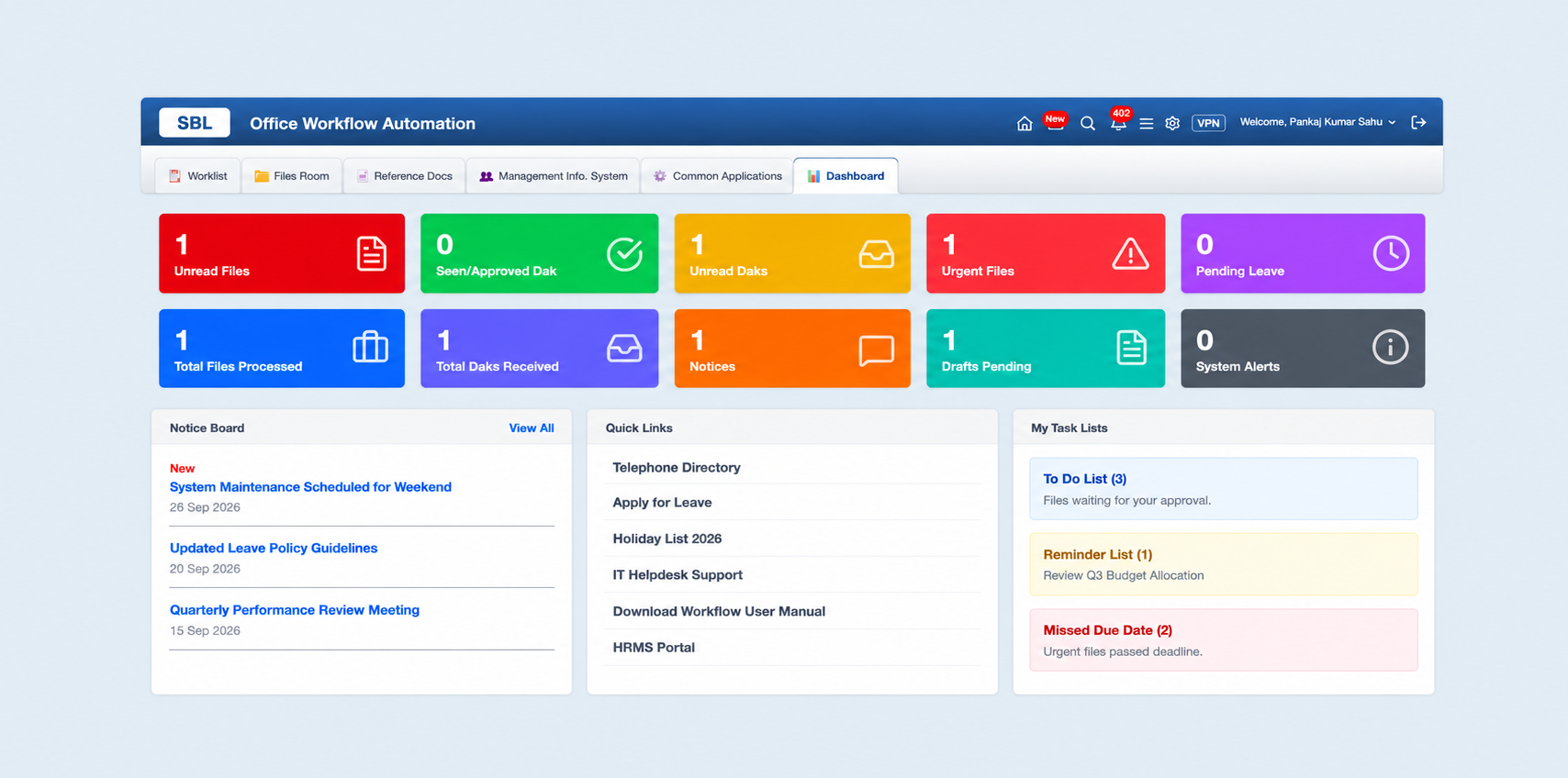Select the Dashboard tab
1568x778 pixels.
[x=846, y=176]
